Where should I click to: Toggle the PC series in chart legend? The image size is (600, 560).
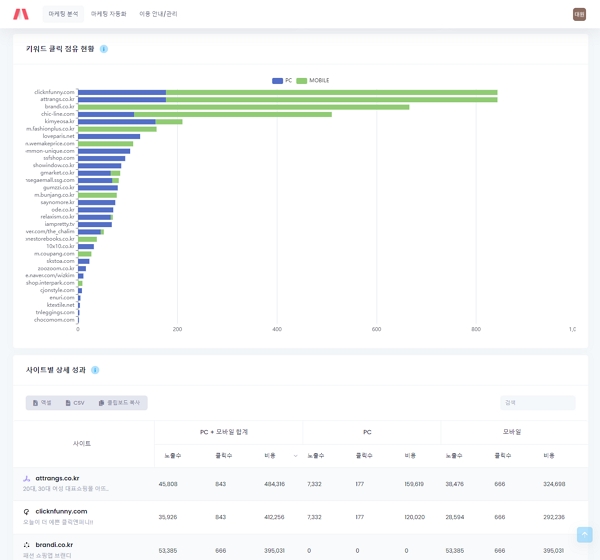coord(282,80)
